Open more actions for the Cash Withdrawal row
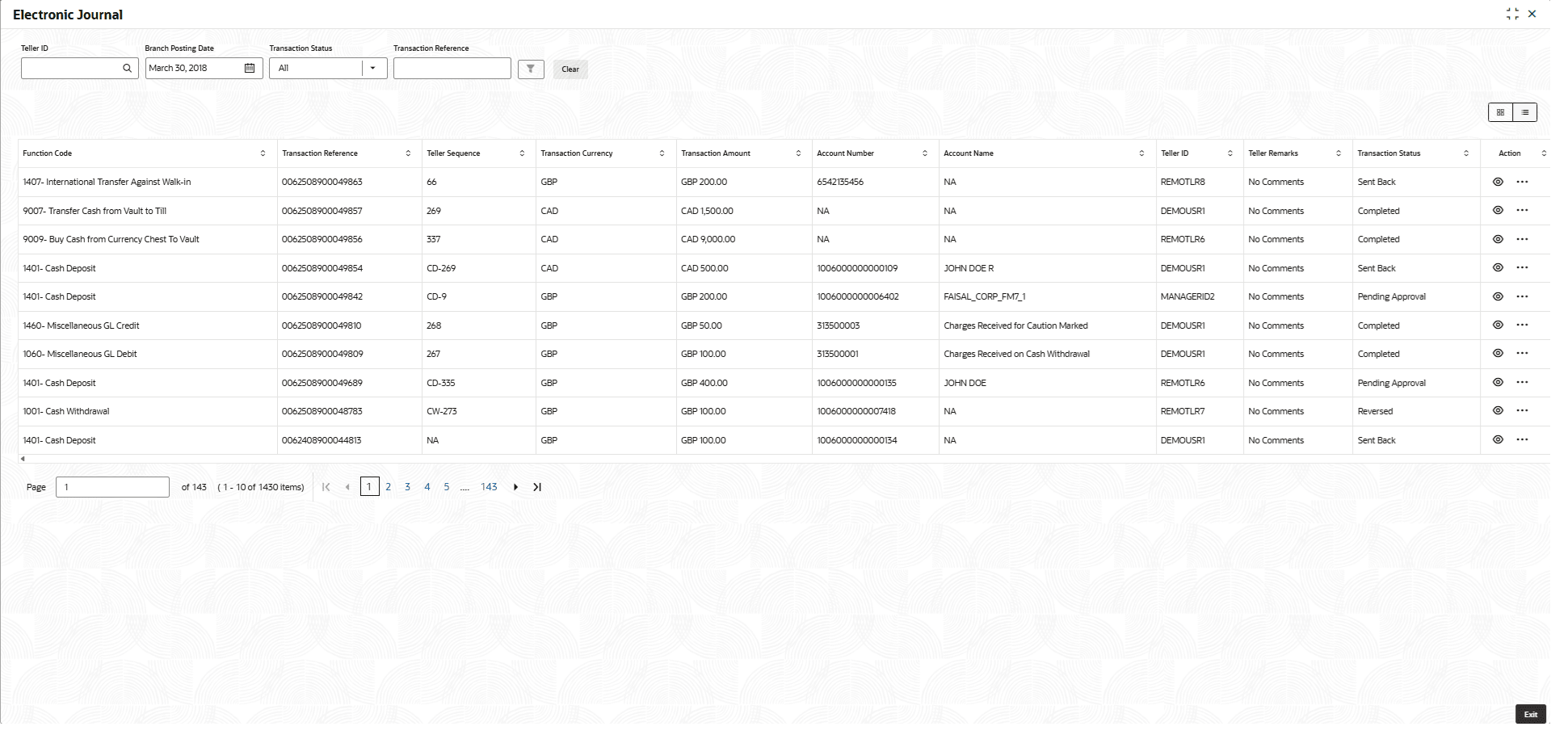The height and width of the screenshot is (735, 1568). click(1522, 411)
